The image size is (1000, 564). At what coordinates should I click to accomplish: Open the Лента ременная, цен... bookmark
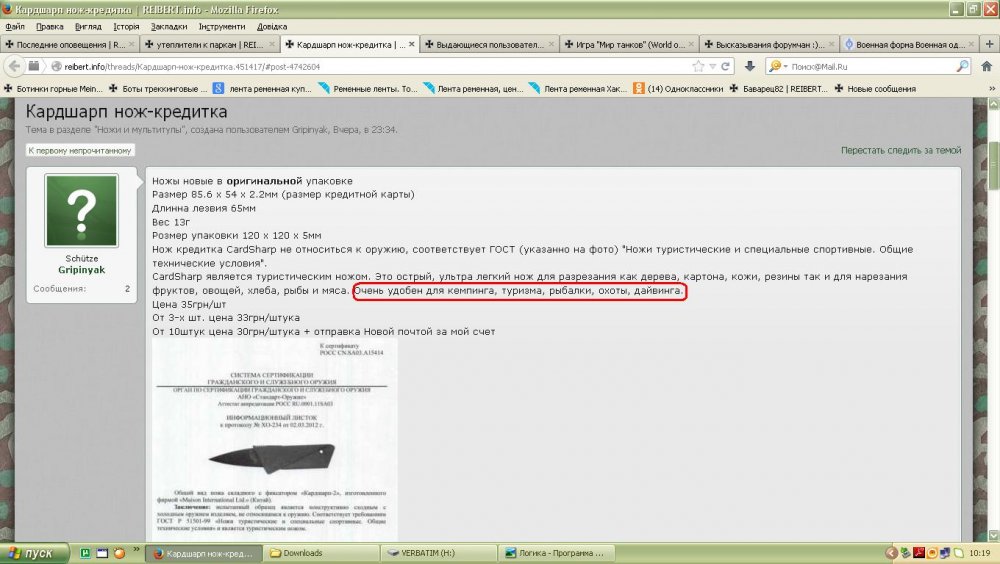click(473, 89)
